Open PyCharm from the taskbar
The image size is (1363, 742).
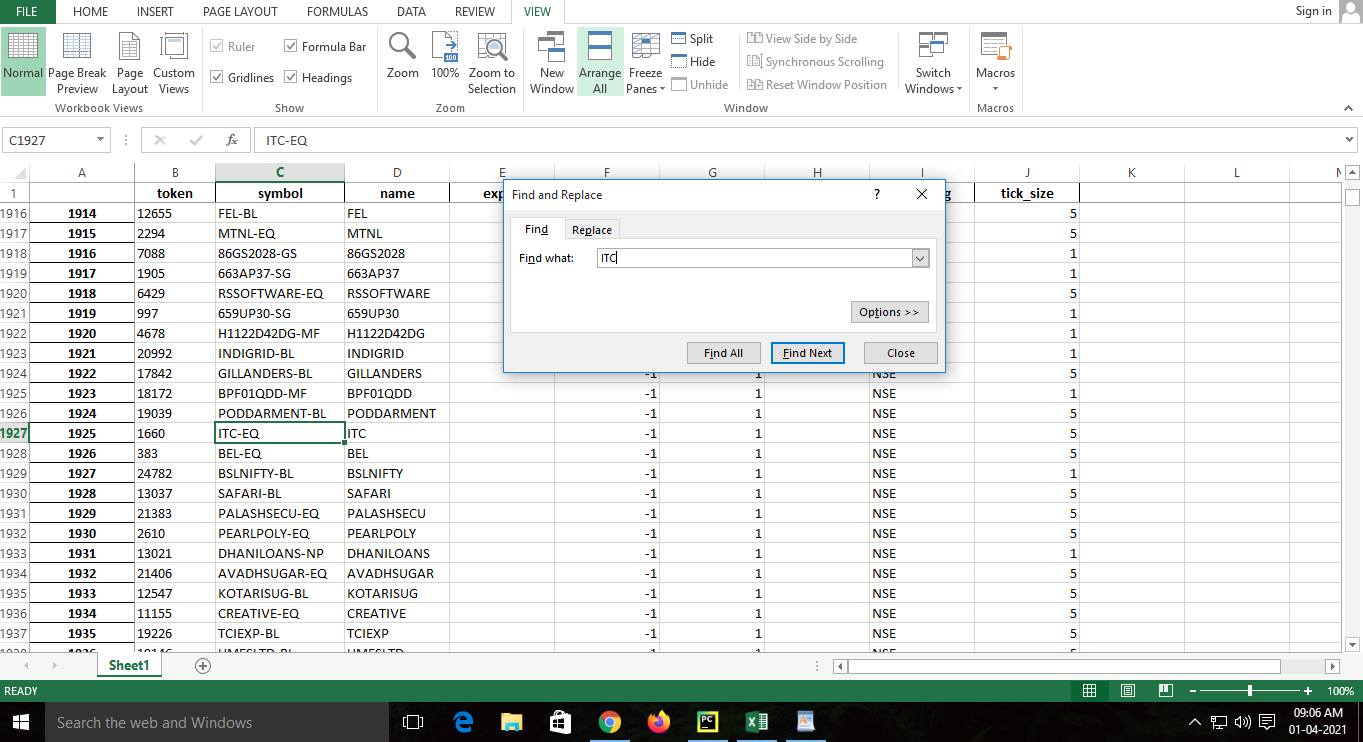click(x=707, y=722)
